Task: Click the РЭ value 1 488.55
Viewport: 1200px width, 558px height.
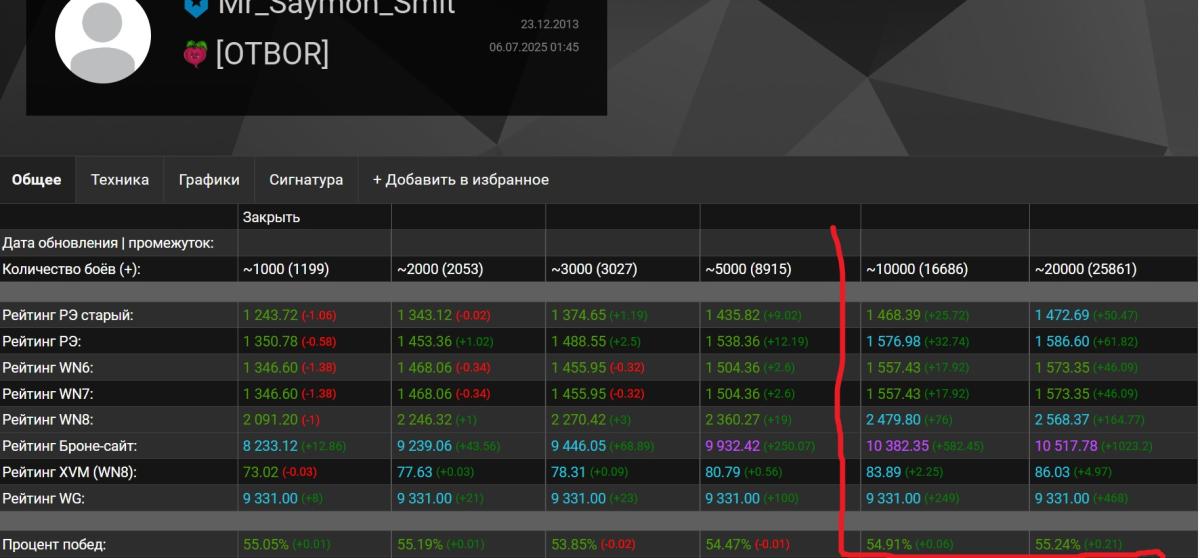Action: tap(580, 341)
